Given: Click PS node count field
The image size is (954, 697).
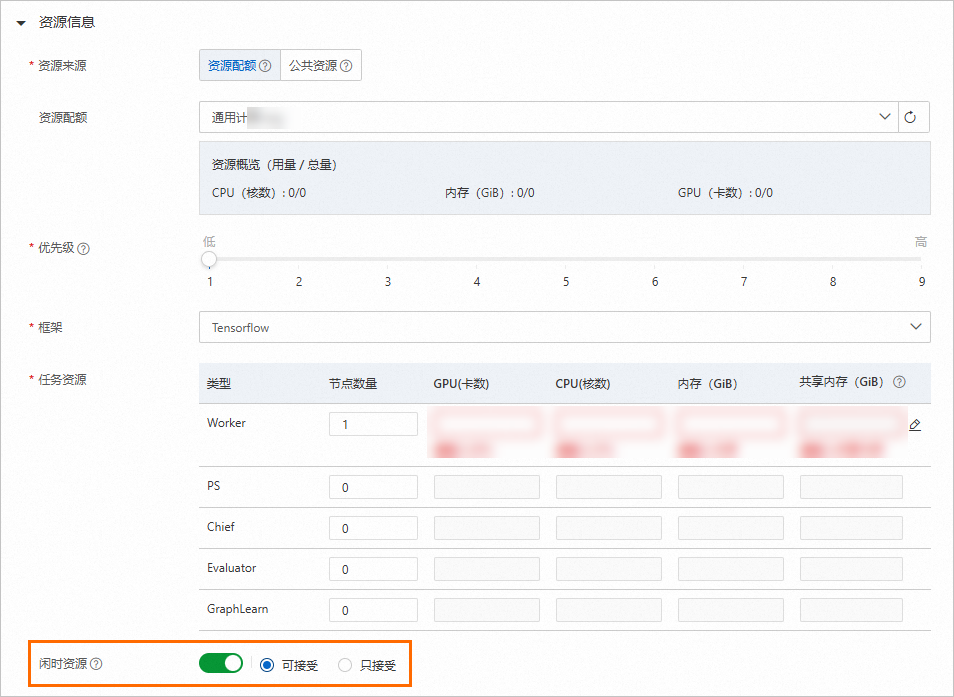Looking at the screenshot, I should (374, 487).
